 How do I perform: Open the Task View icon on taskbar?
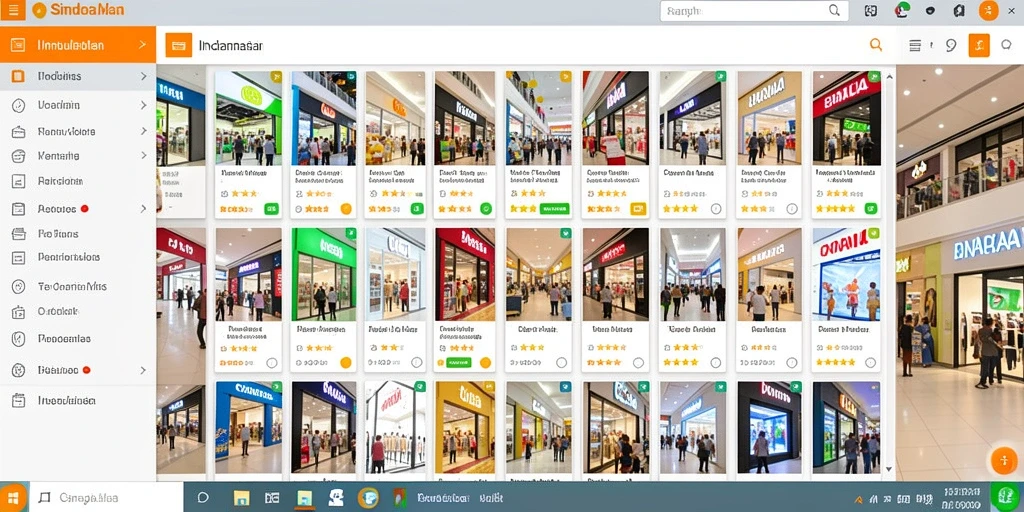point(272,498)
